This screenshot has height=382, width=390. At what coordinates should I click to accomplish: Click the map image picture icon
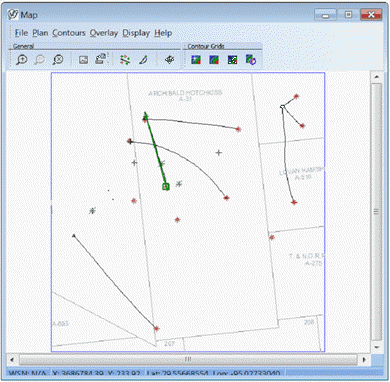83,60
